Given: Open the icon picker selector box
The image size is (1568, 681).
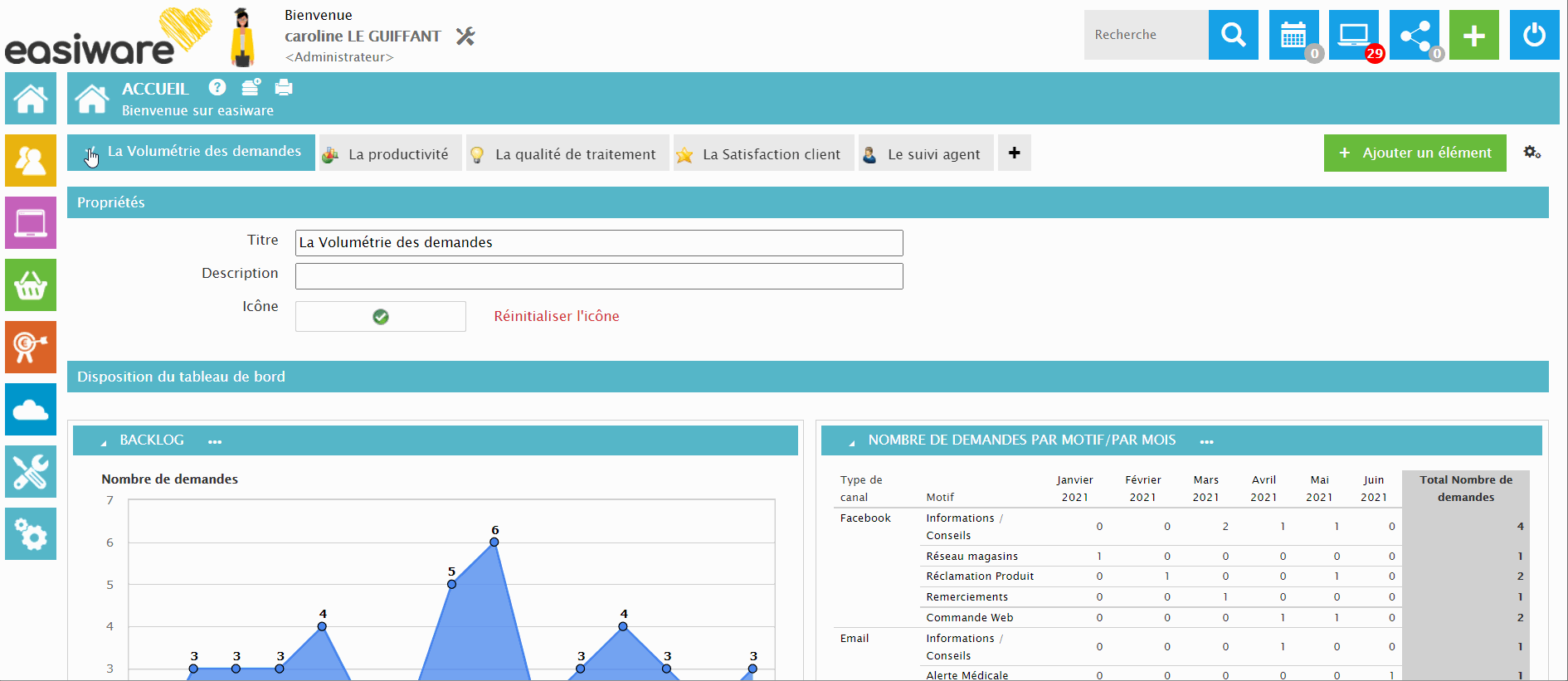Looking at the screenshot, I should (x=381, y=316).
